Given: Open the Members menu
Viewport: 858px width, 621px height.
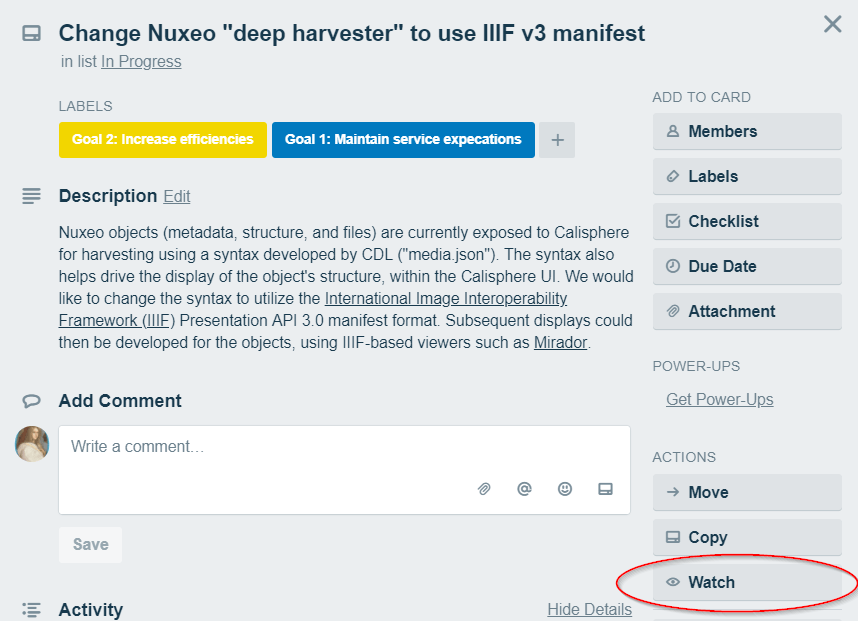Looking at the screenshot, I should tap(747, 131).
